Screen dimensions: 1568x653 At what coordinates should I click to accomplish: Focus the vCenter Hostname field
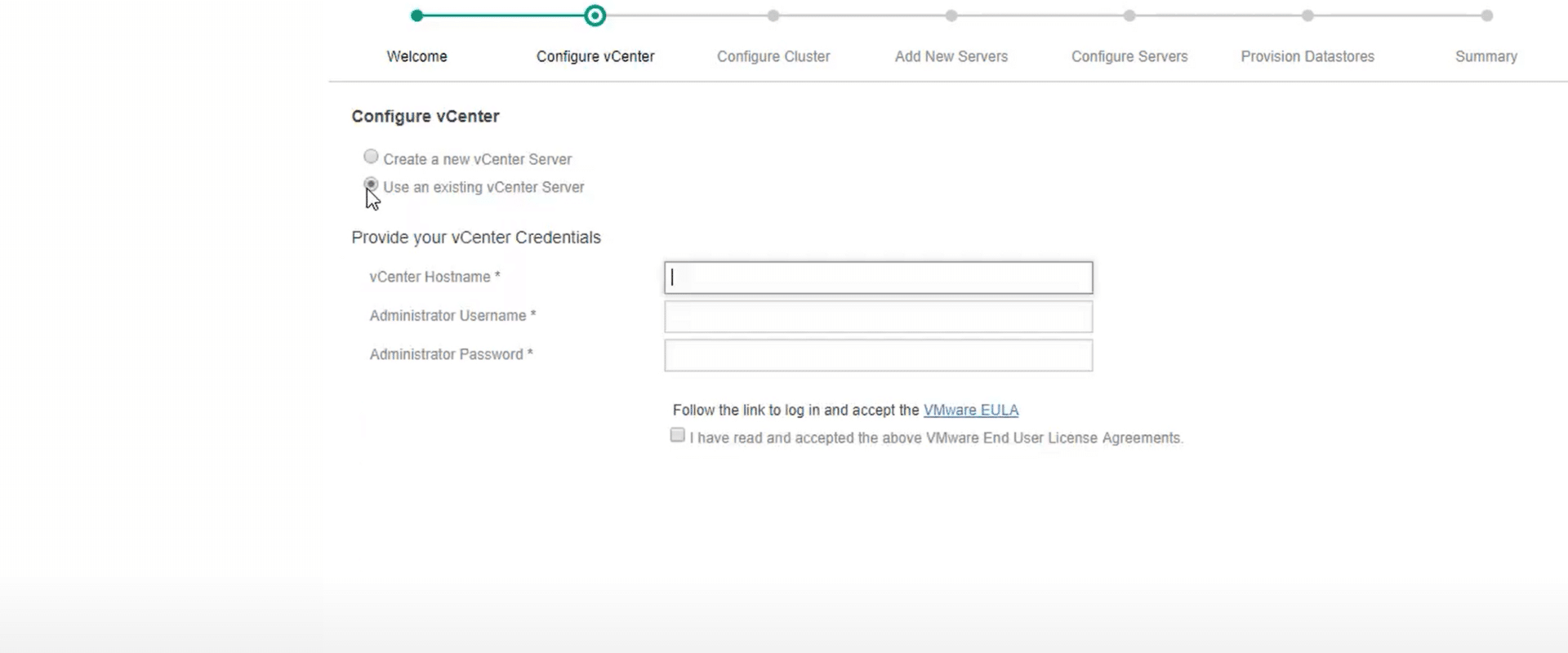(x=879, y=278)
